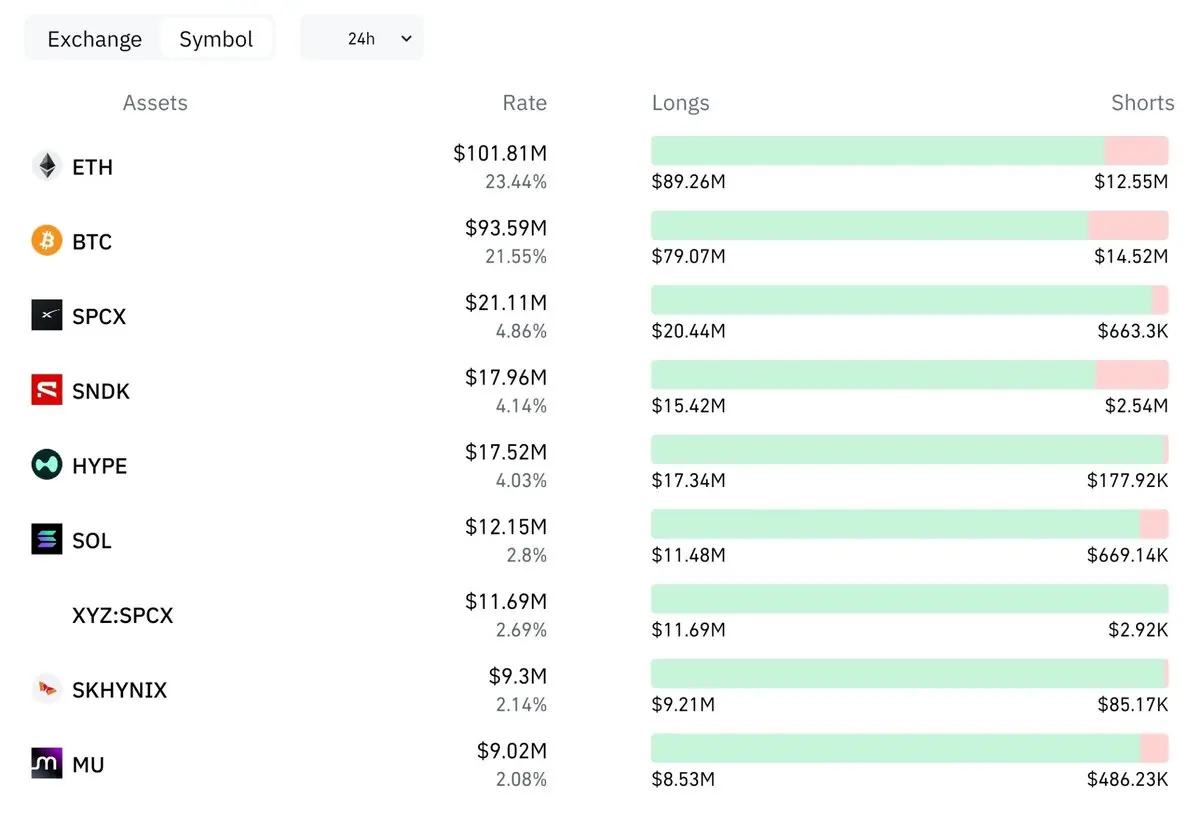1200x824 pixels.
Task: Click the MU Micron logo icon
Action: click(x=47, y=764)
